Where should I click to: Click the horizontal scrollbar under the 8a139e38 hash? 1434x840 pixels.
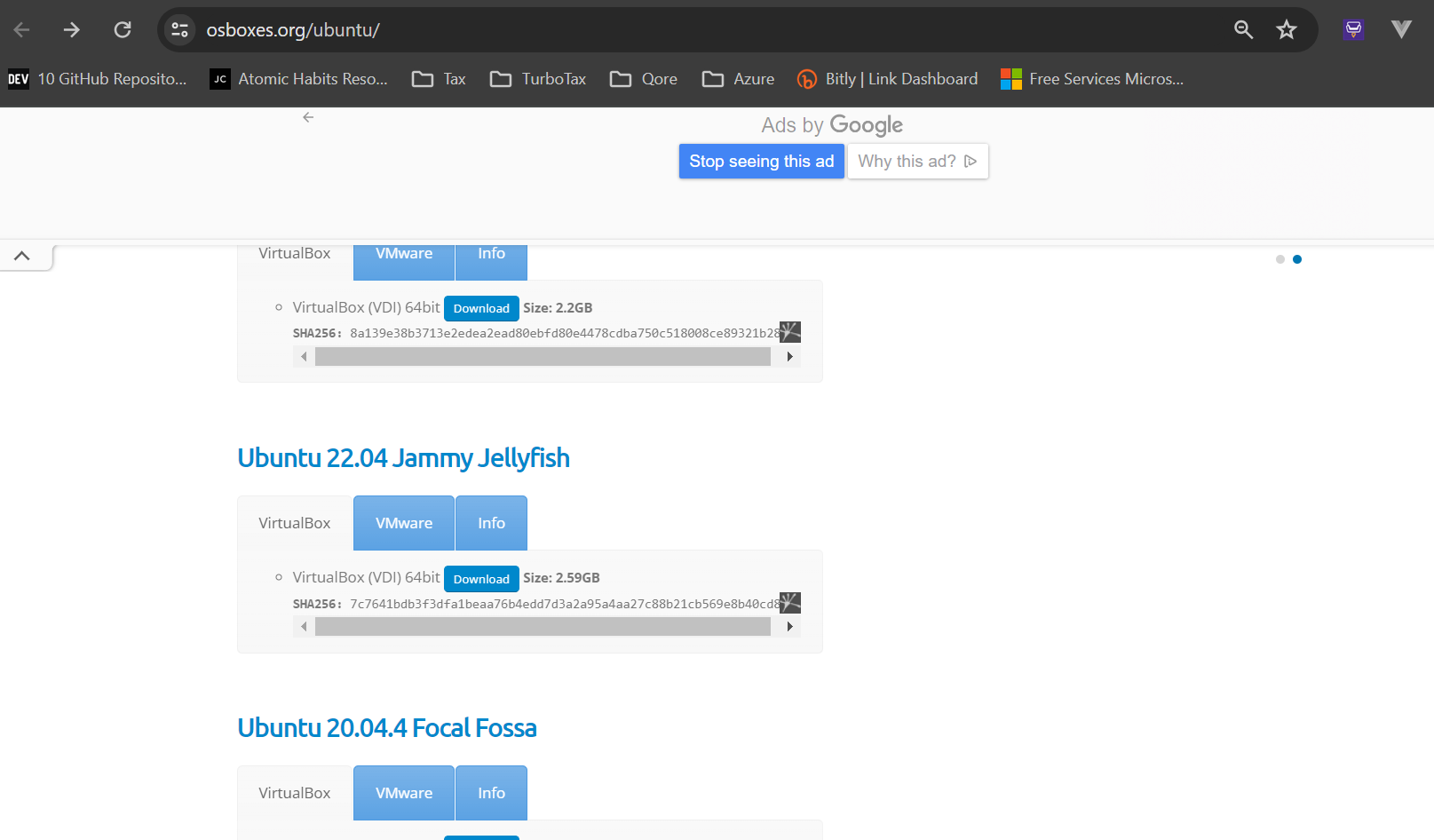[x=543, y=357]
